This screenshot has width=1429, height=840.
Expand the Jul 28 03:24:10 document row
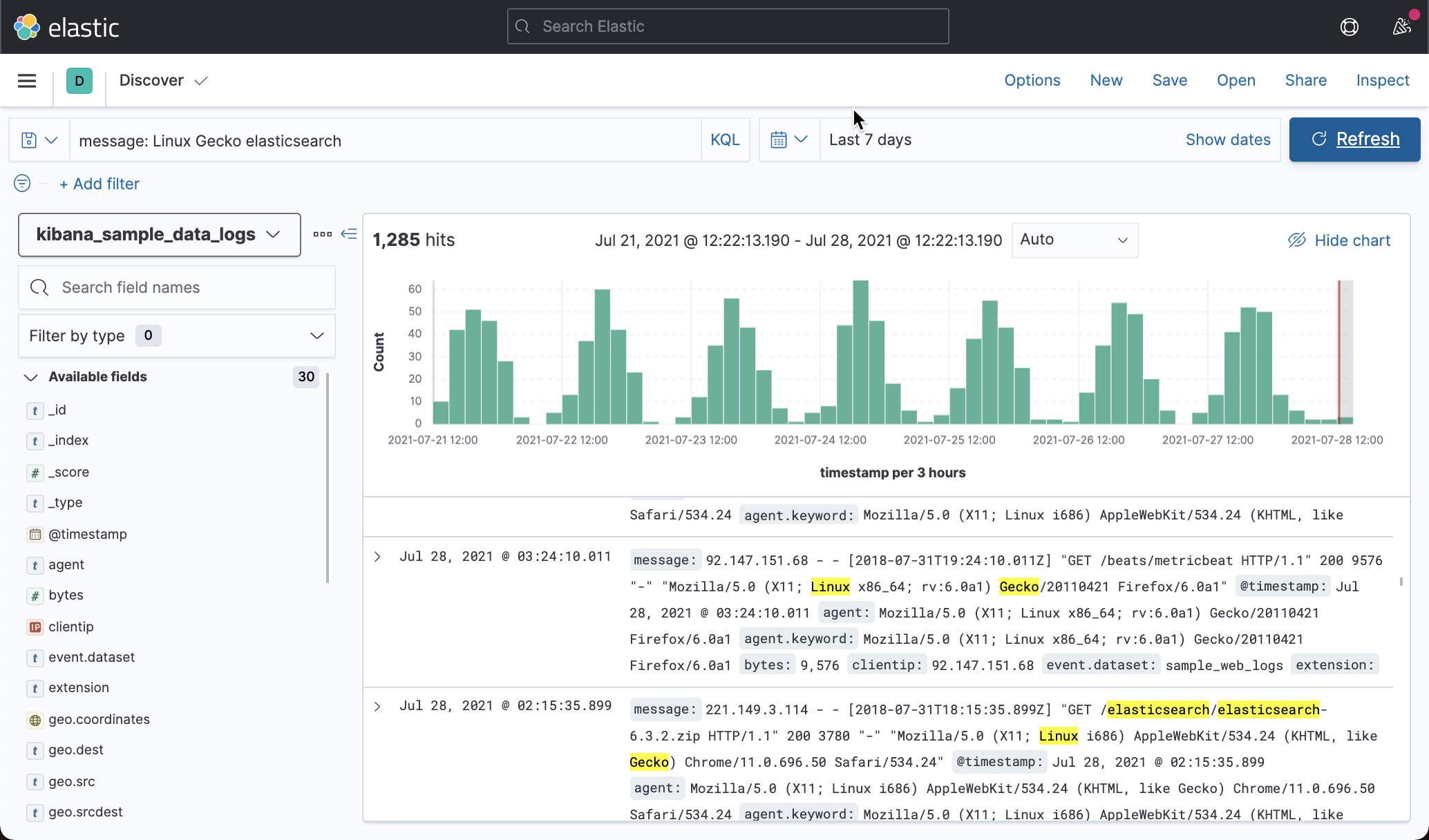[377, 556]
